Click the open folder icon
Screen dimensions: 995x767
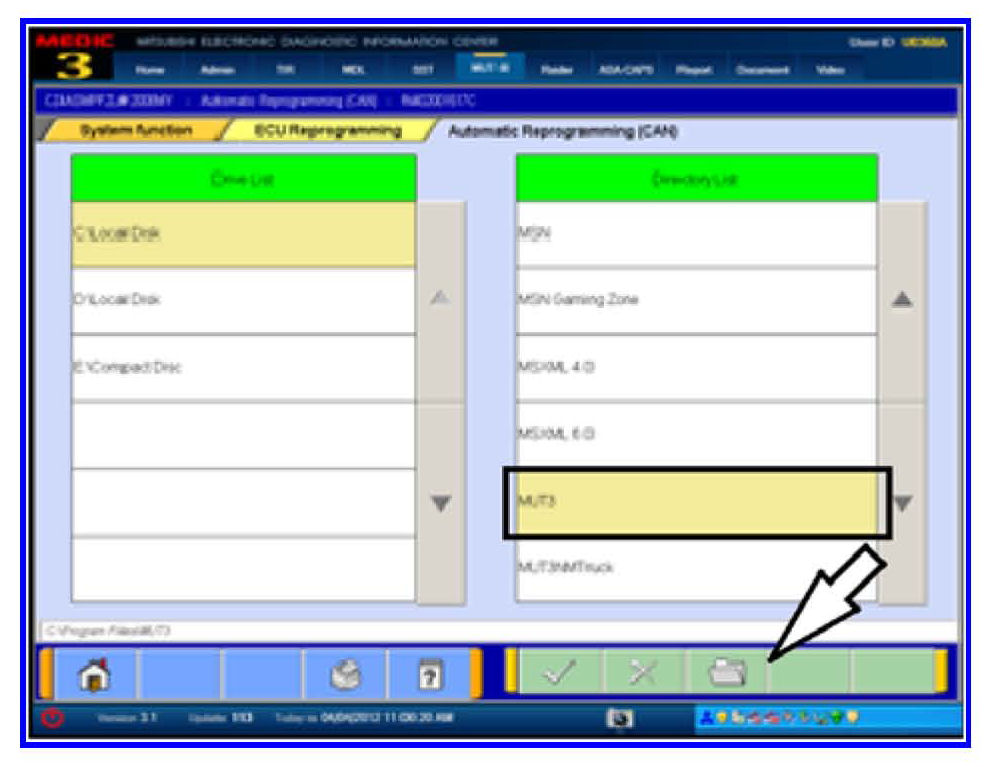coord(725,674)
